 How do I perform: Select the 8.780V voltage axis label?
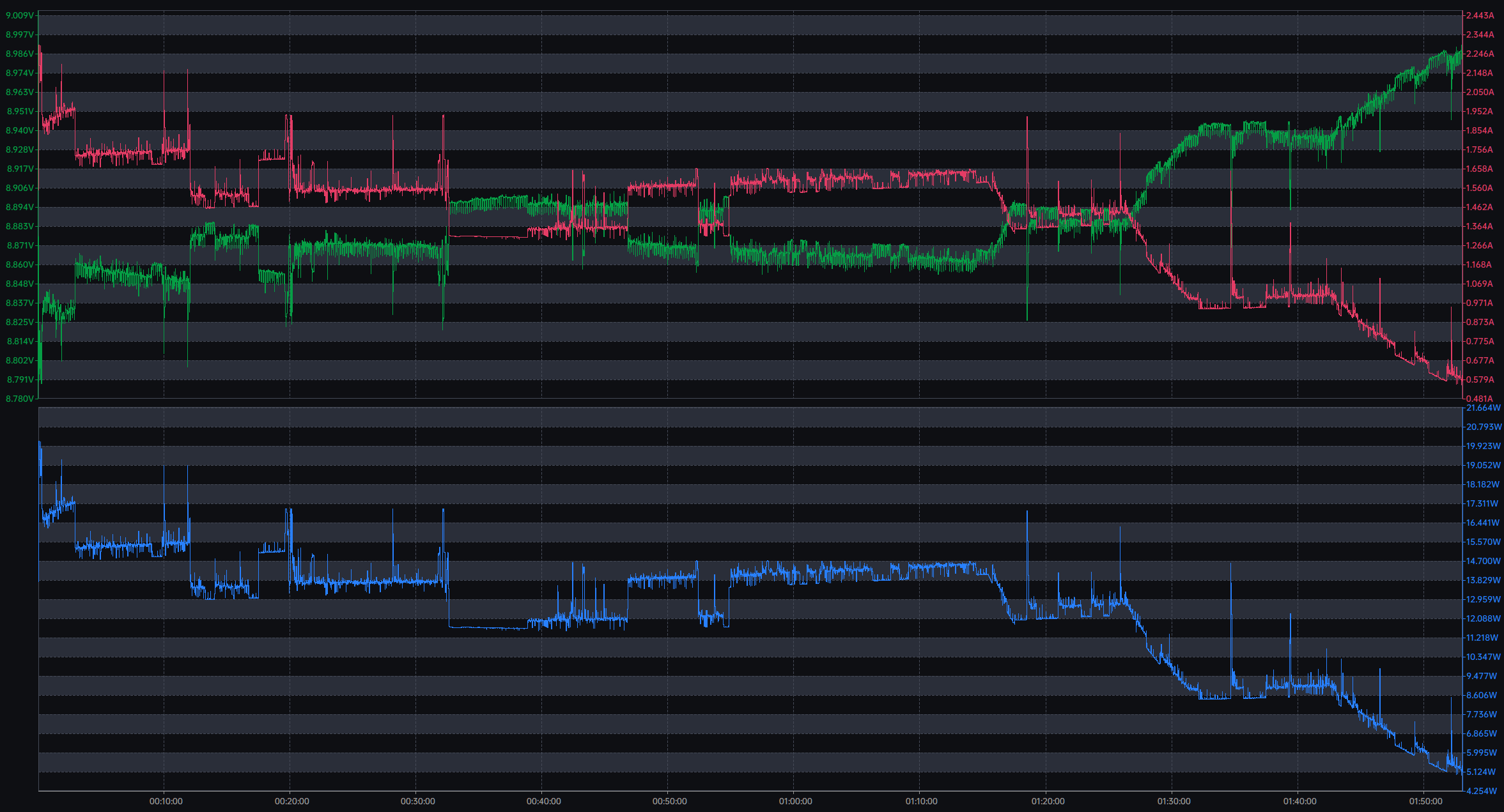19,399
